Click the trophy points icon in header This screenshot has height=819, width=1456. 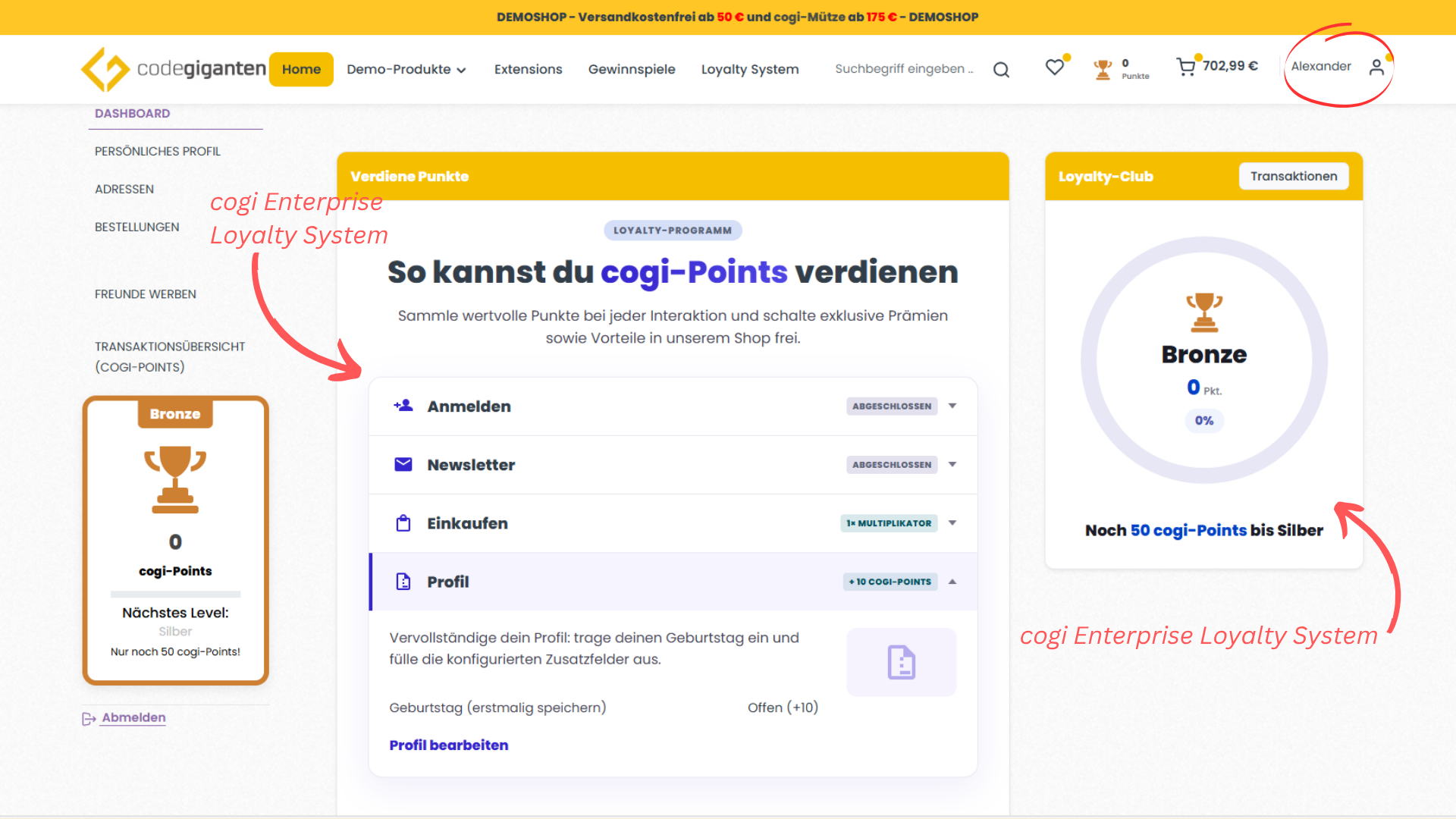point(1103,68)
